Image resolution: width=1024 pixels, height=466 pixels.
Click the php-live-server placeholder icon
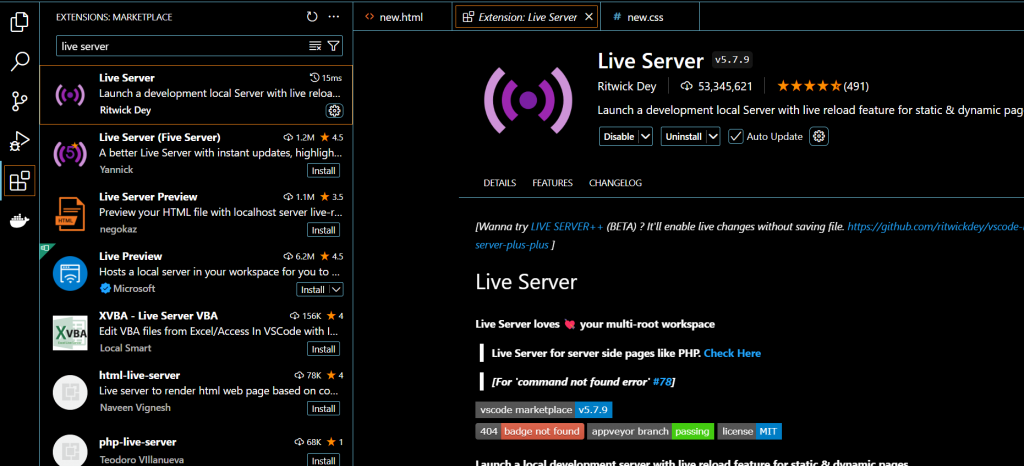point(70,450)
